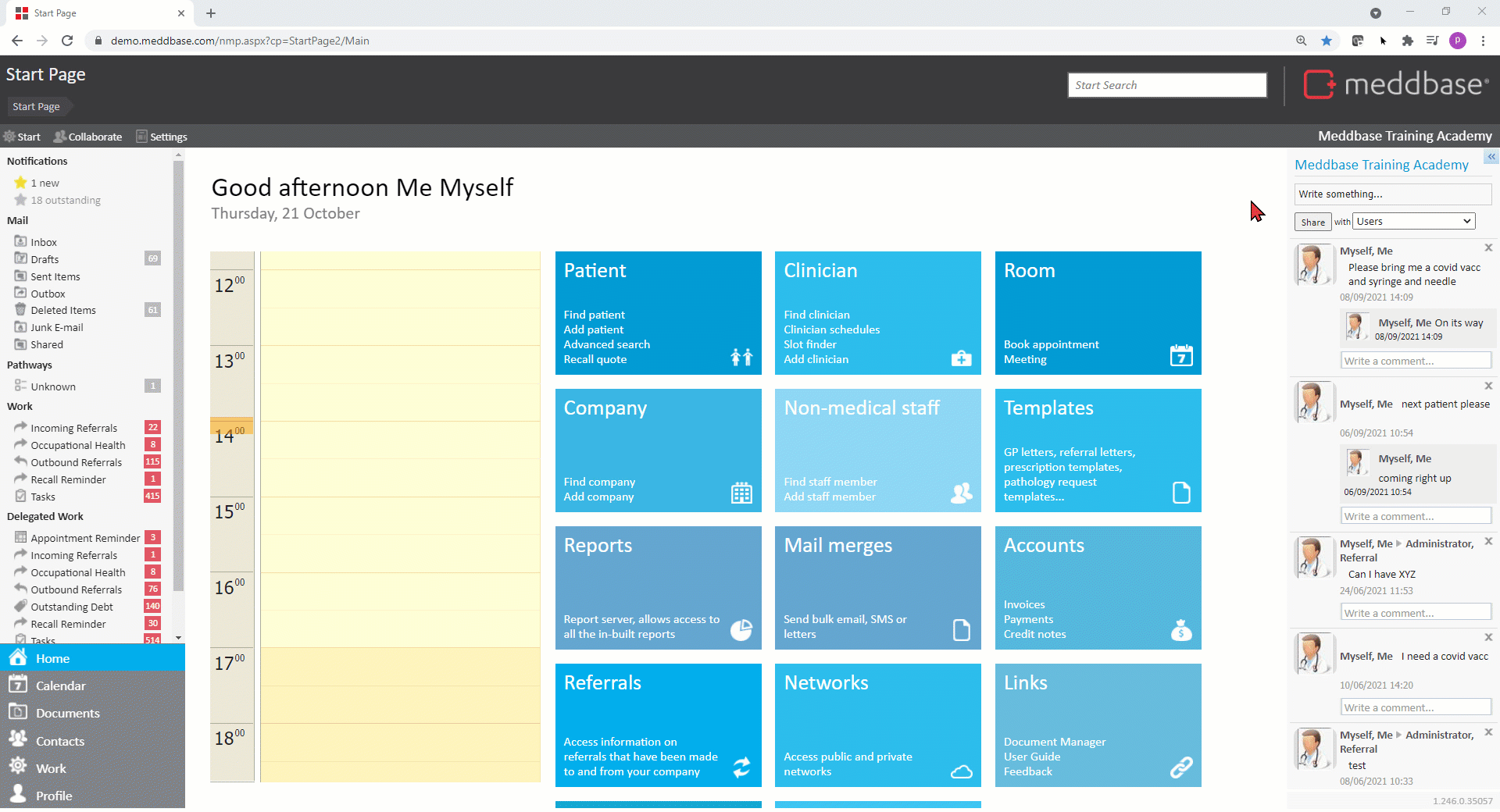1500x812 pixels.
Task: Open the Find patient link
Action: 594,315
